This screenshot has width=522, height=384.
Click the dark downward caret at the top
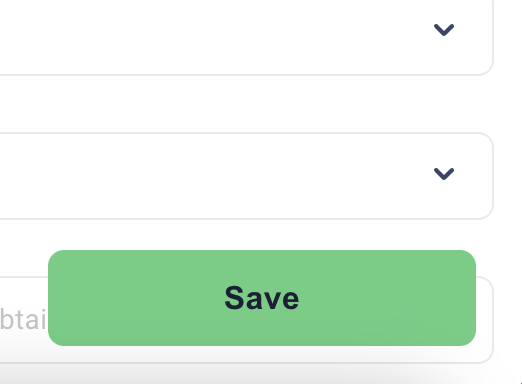coord(444,30)
